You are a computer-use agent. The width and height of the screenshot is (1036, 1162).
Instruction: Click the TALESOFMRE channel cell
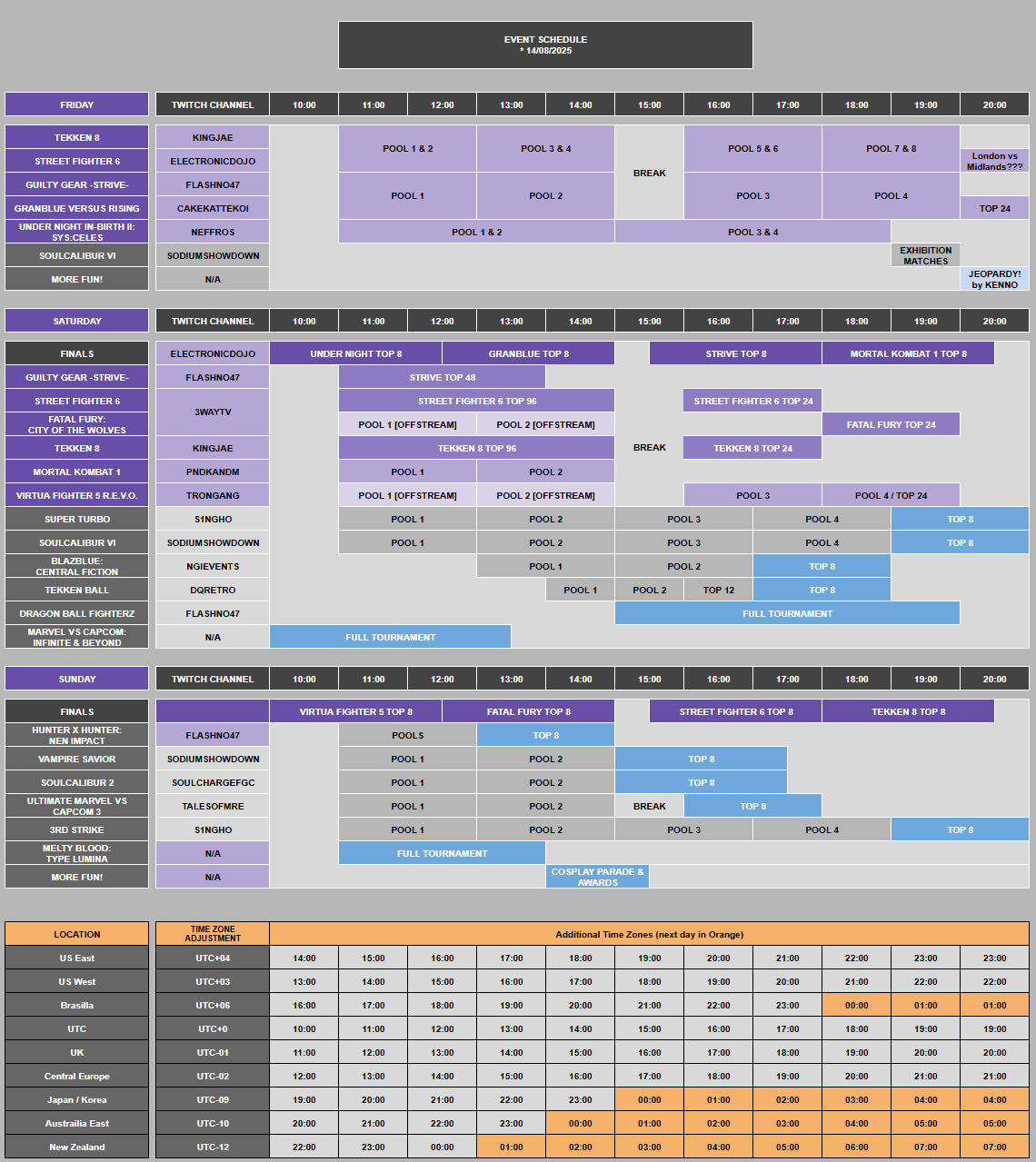[x=213, y=806]
